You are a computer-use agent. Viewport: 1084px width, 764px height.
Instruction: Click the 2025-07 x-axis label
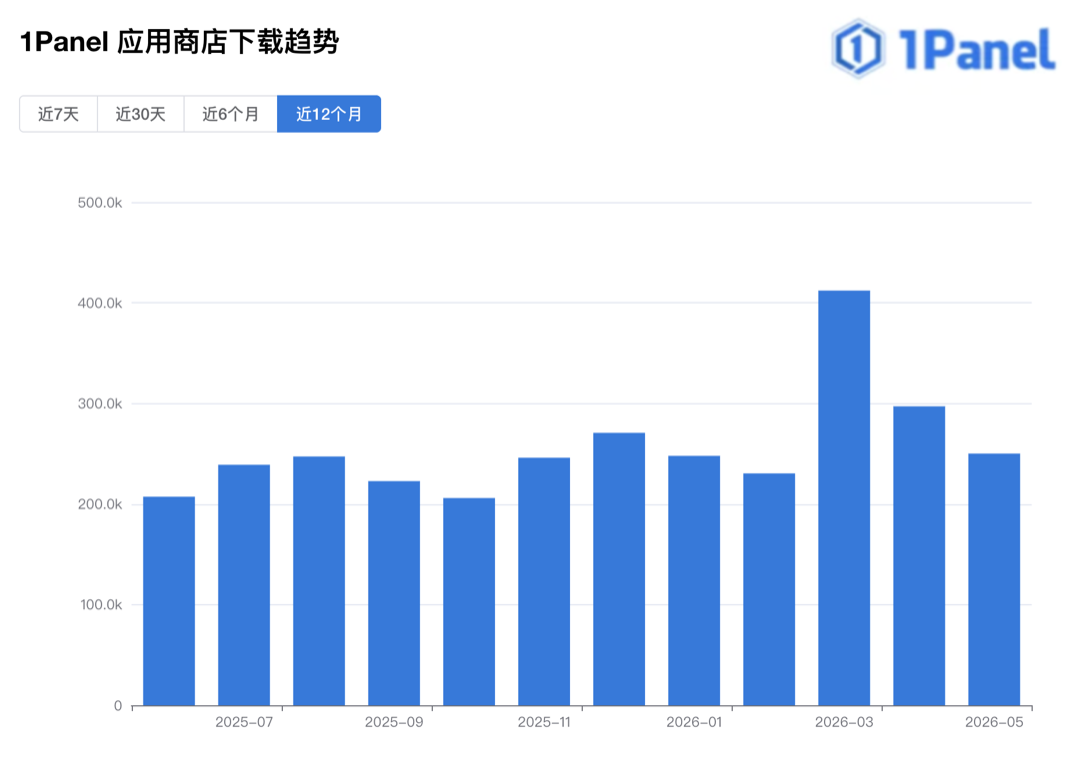[244, 722]
